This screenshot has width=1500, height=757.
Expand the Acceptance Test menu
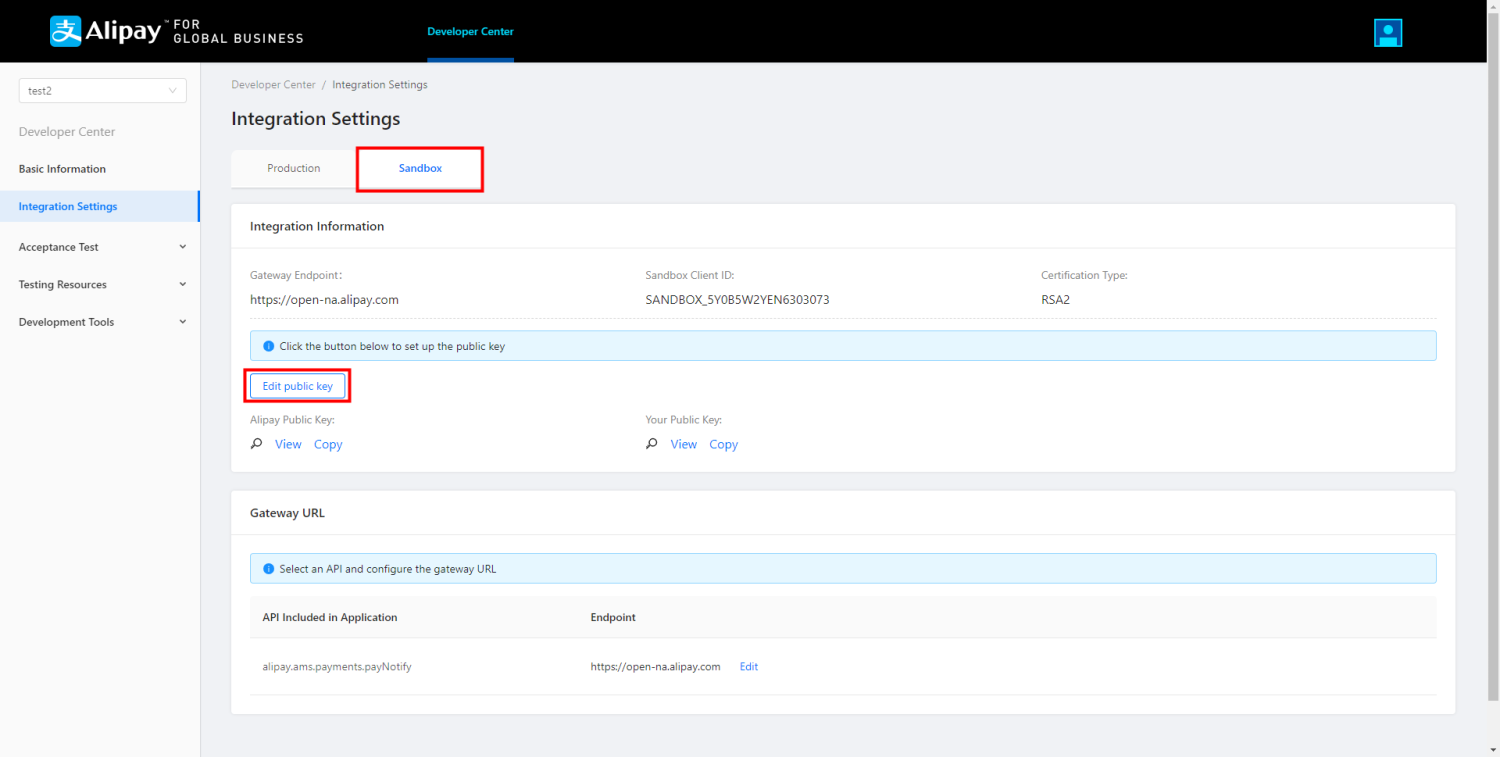(100, 247)
